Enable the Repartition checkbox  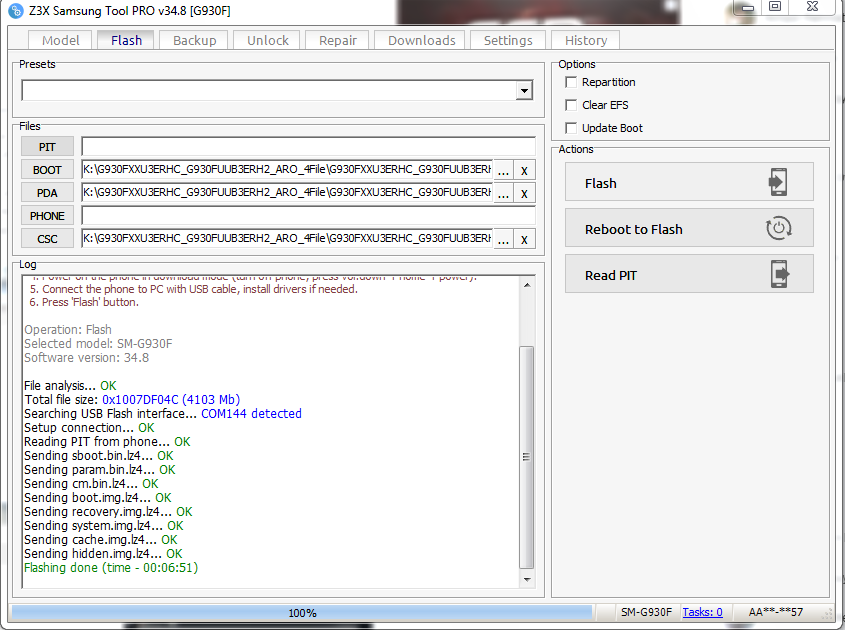pos(571,82)
